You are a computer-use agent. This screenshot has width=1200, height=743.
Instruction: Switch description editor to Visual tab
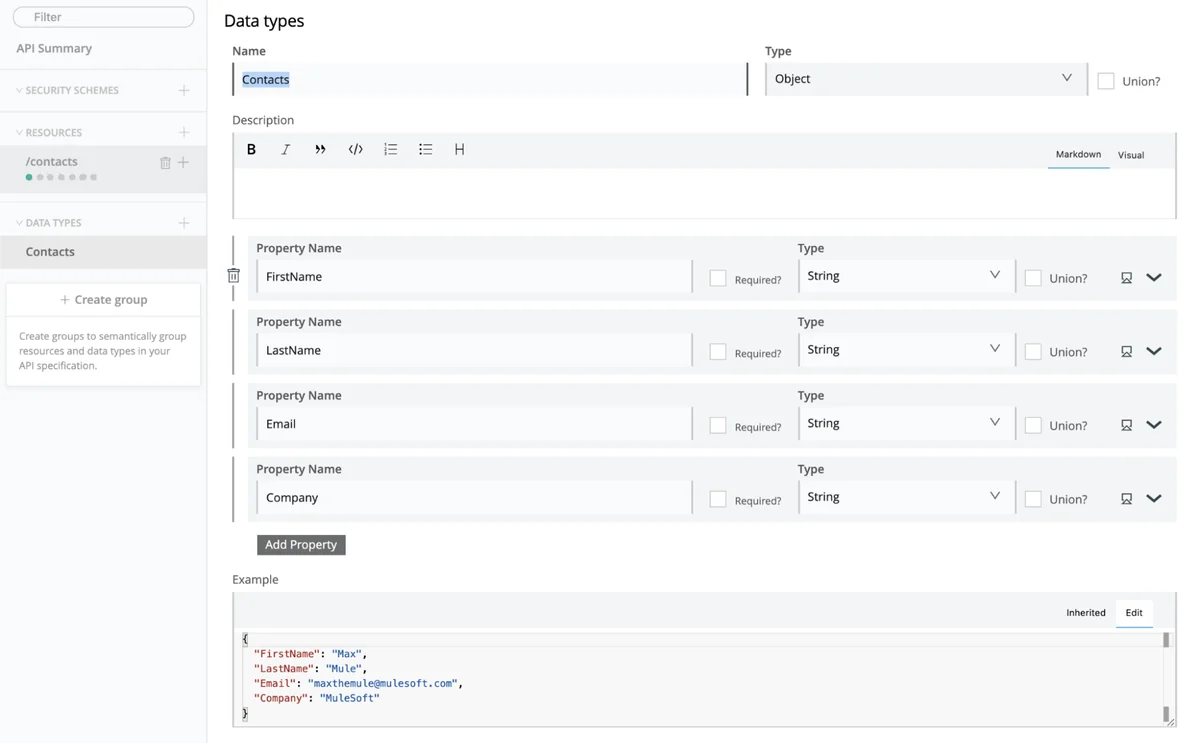1131,155
